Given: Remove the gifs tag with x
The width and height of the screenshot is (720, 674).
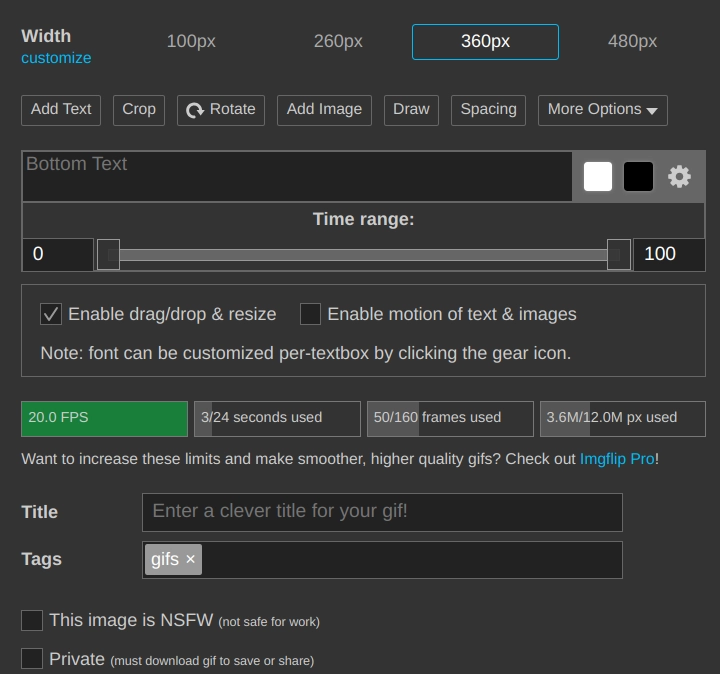Looking at the screenshot, I should tap(190, 560).
